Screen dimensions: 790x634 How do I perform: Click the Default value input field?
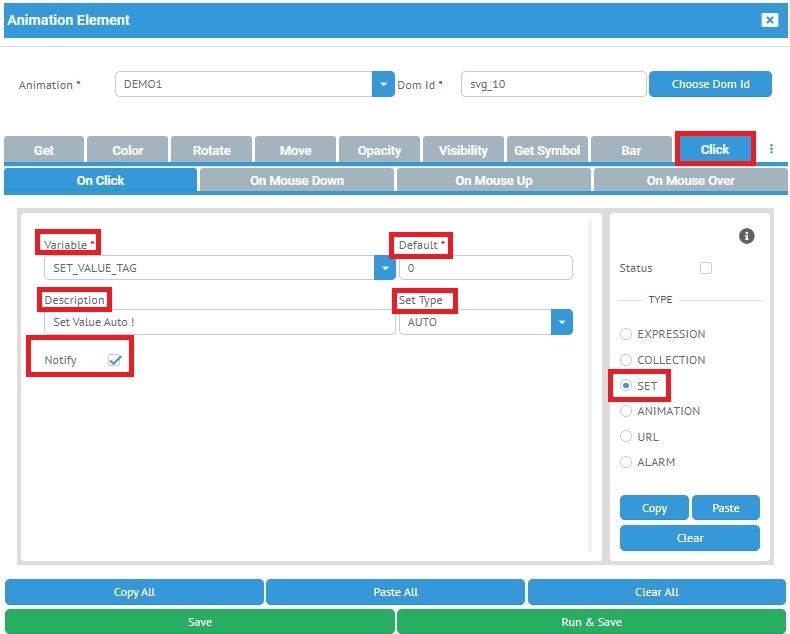coord(485,268)
